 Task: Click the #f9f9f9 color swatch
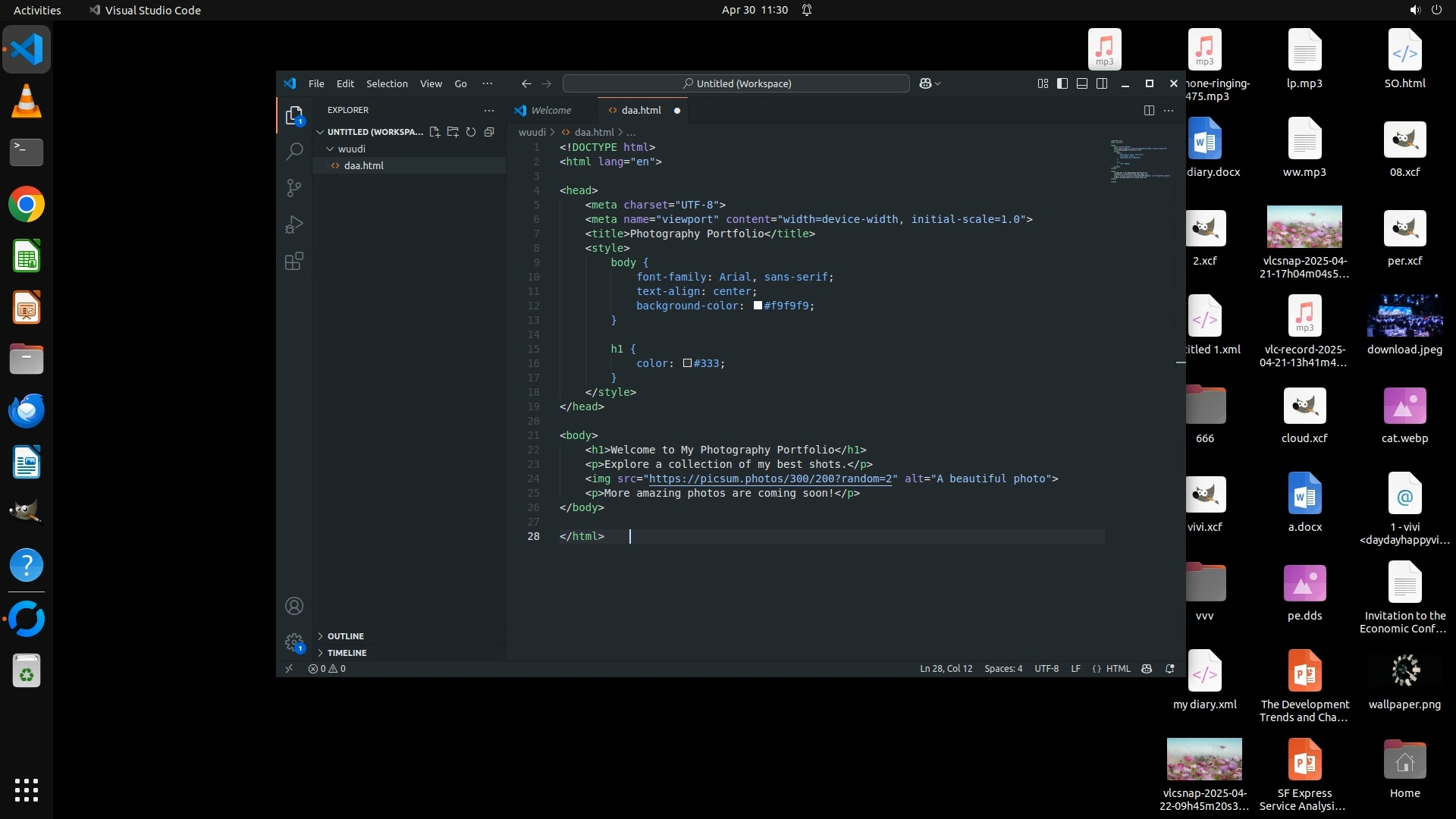point(758,306)
